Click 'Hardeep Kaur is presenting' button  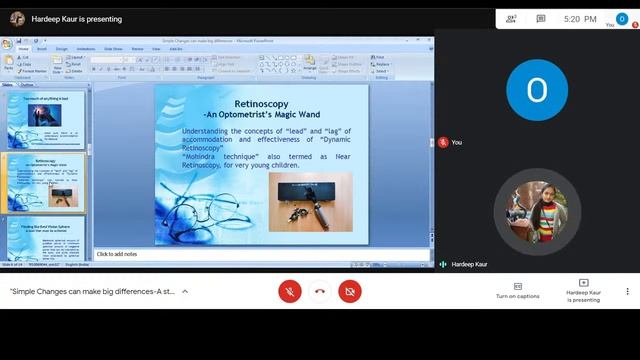583,291
